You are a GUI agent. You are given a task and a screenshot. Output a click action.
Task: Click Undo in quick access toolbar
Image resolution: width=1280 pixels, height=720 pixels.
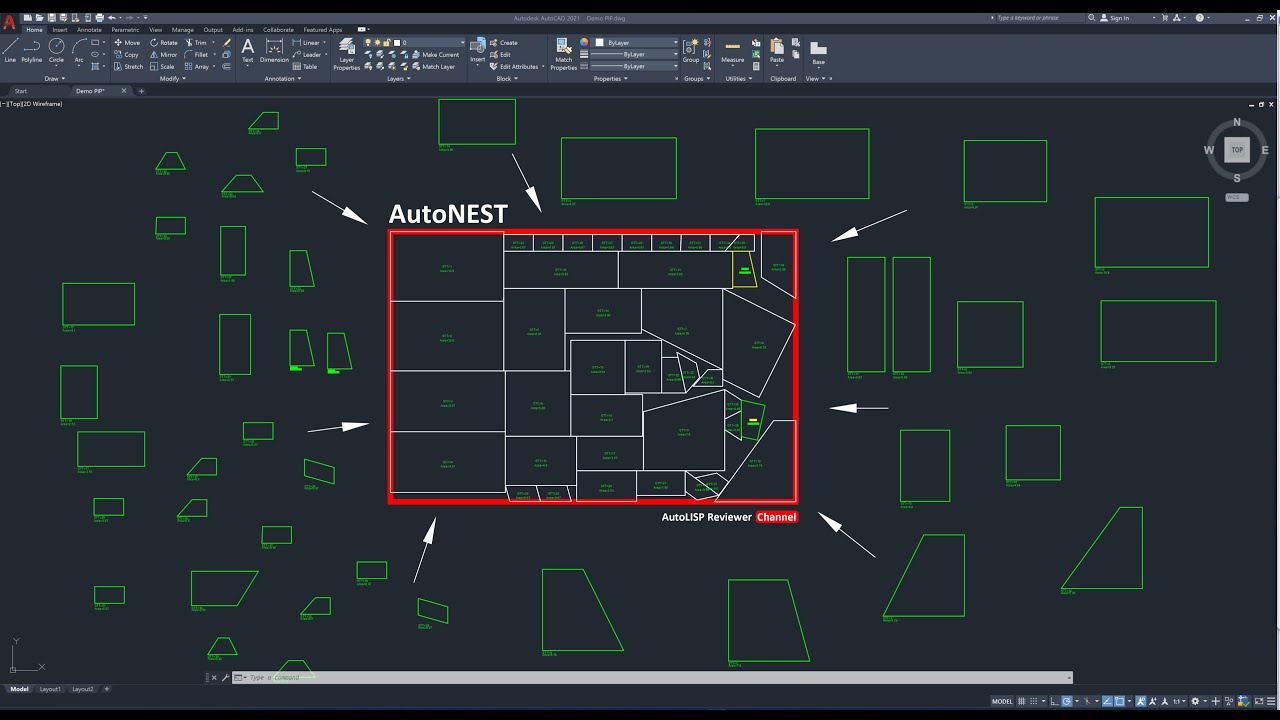tap(112, 17)
